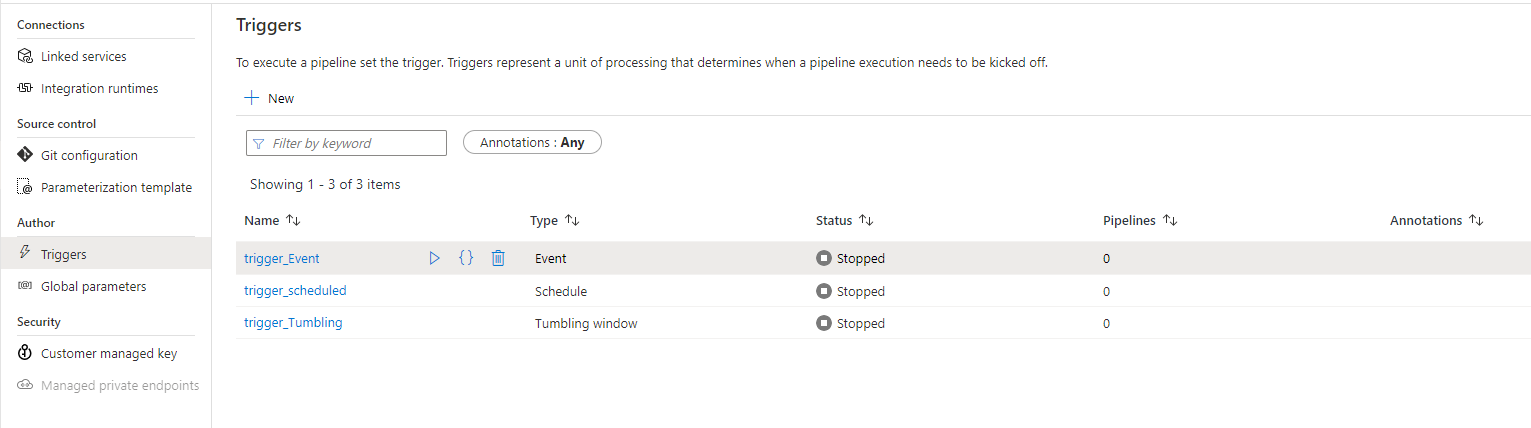Image resolution: width=1531 pixels, height=428 pixels.
Task: Navigate to Customer managed key
Action: click(109, 353)
